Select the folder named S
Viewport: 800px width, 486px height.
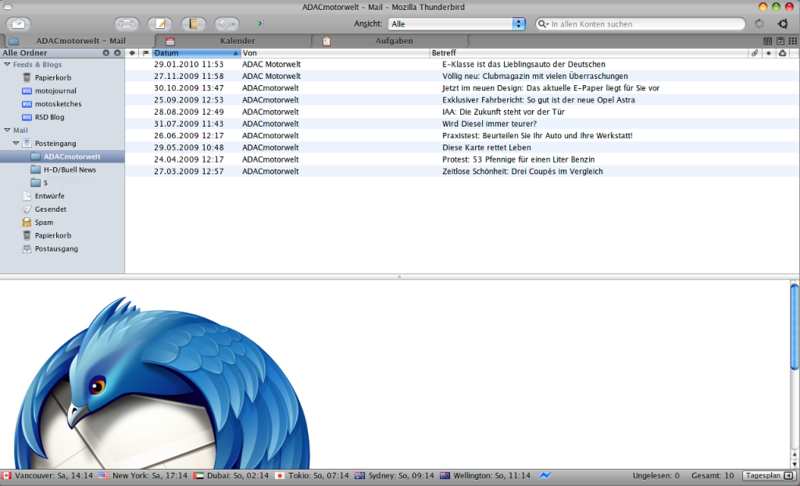tap(45, 183)
